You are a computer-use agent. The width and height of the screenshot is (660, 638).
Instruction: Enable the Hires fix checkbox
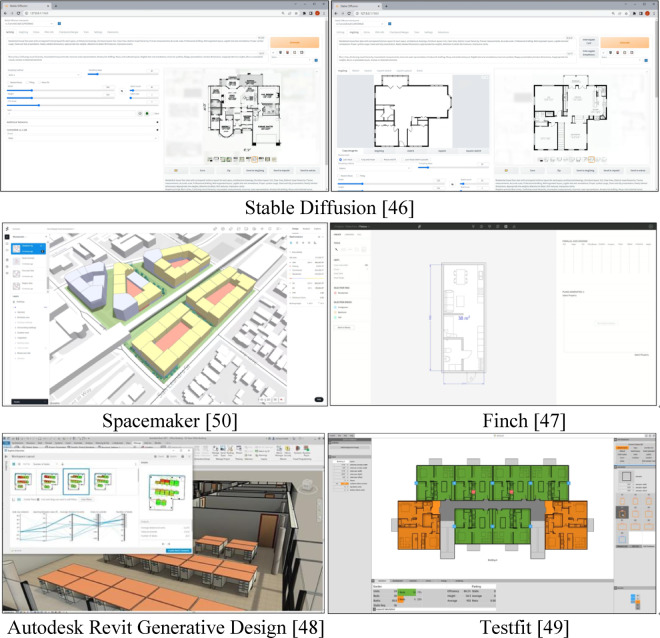pos(40,82)
